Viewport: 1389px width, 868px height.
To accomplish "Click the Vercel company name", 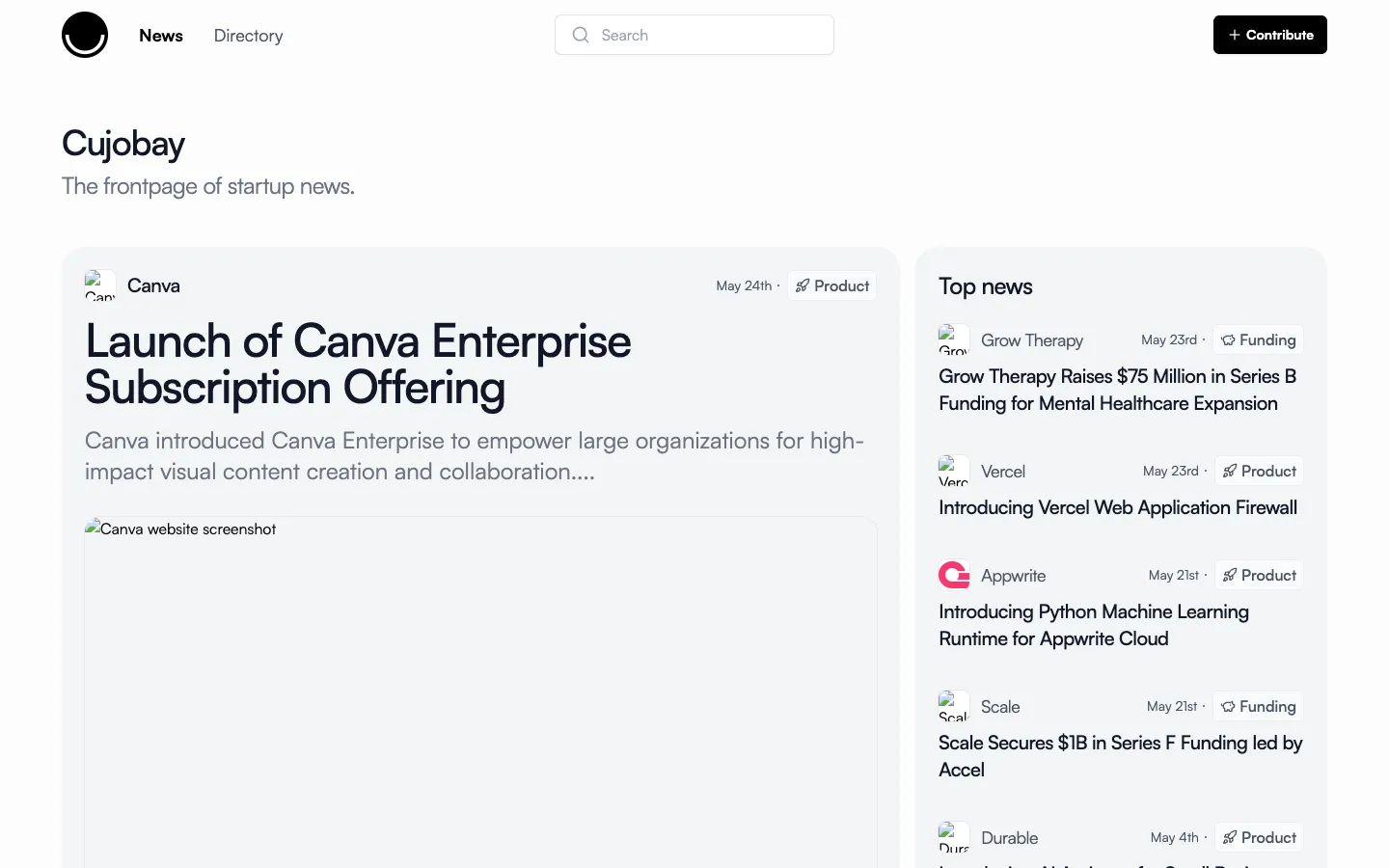I will pyautogui.click(x=1003, y=472).
